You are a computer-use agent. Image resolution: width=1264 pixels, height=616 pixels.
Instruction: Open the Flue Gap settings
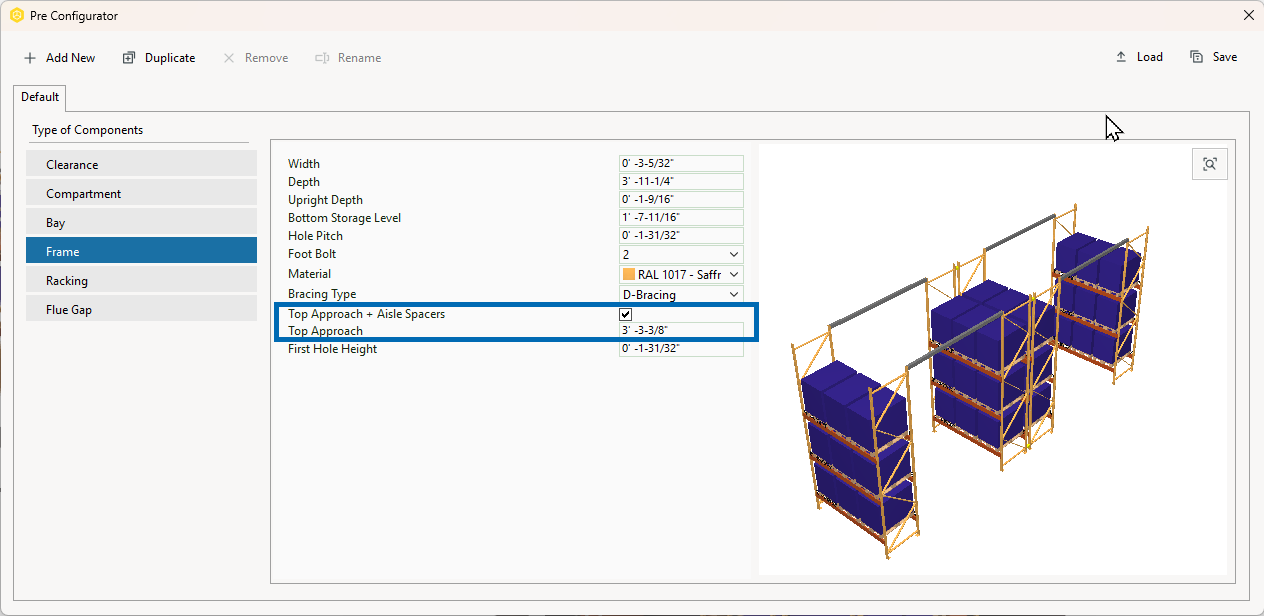(141, 309)
